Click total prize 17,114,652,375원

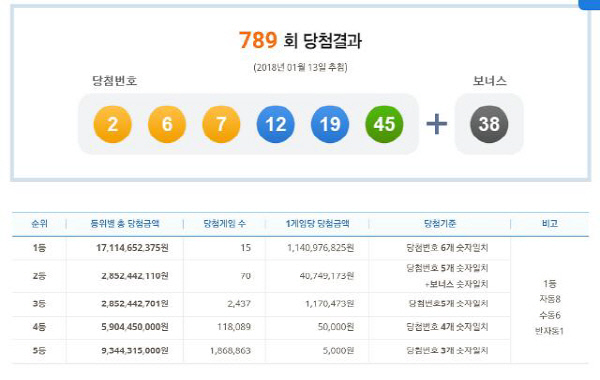(x=132, y=248)
